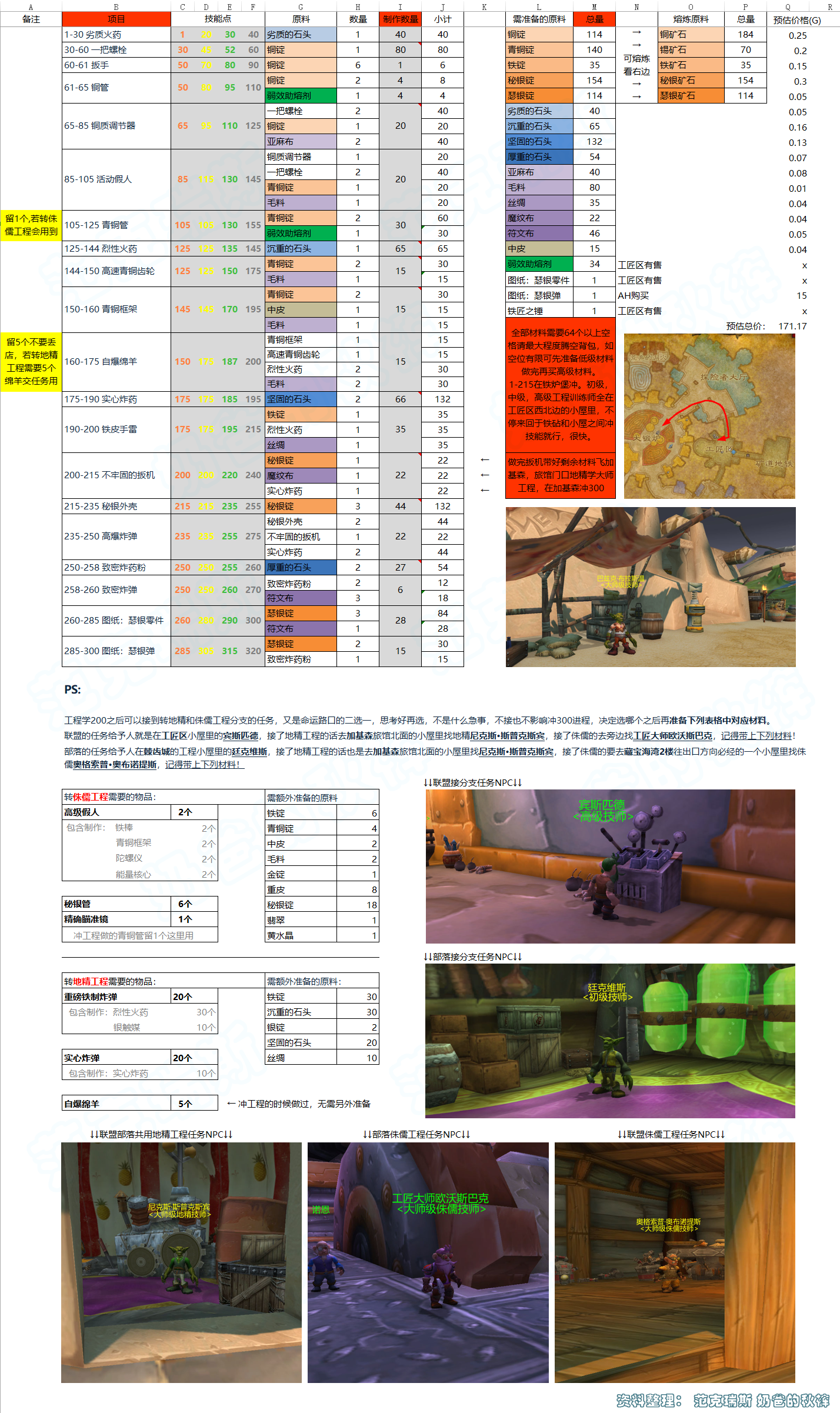Image resolution: width=840 pixels, height=1413 pixels.
Task: Click the red 制作数量 header cell
Action: click(x=400, y=19)
